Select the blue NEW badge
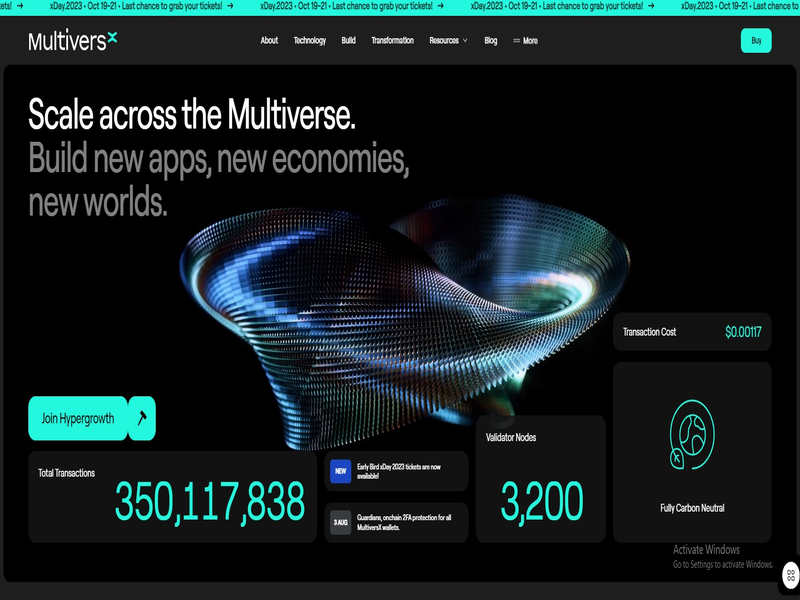 pos(340,471)
